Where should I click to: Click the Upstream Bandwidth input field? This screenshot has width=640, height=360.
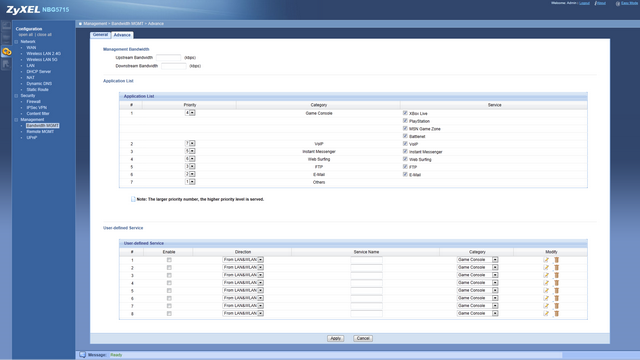pyautogui.click(x=169, y=58)
